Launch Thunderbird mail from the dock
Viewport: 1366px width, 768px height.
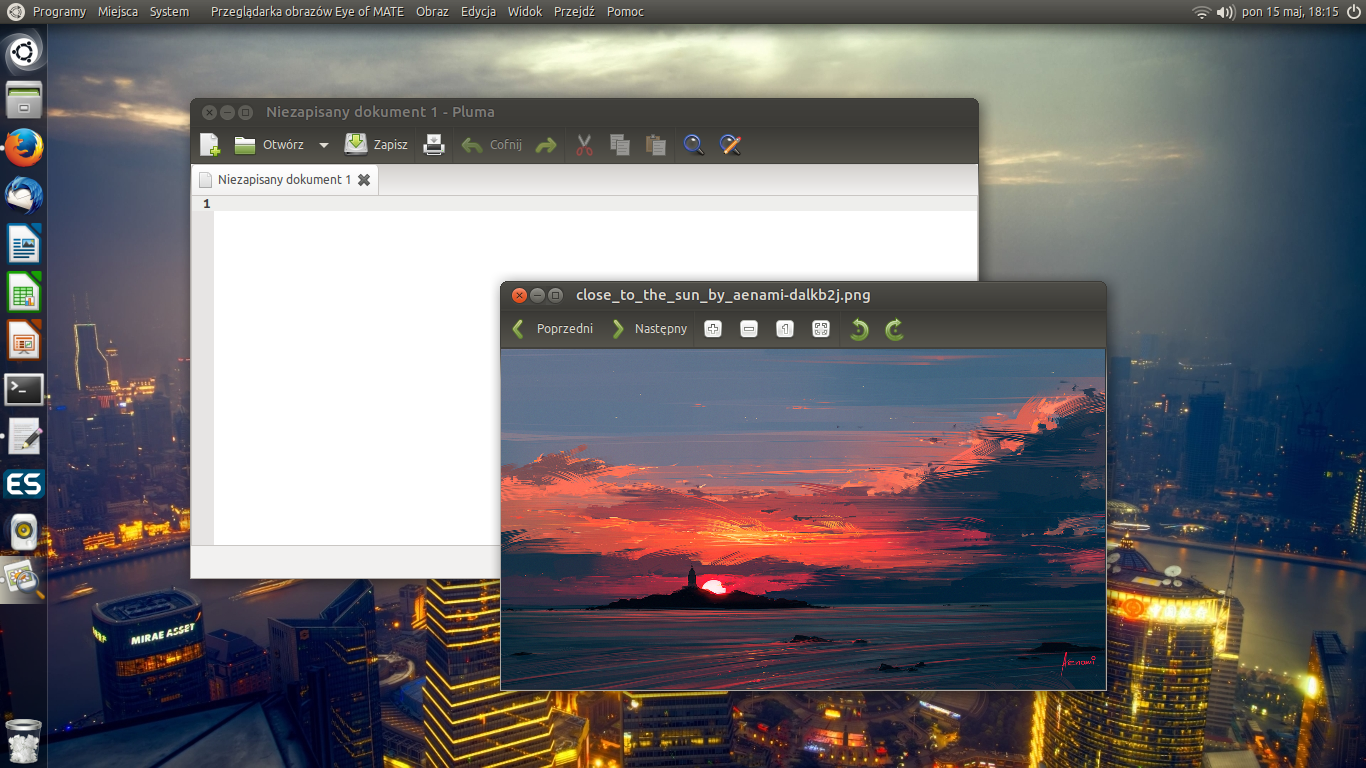click(24, 195)
